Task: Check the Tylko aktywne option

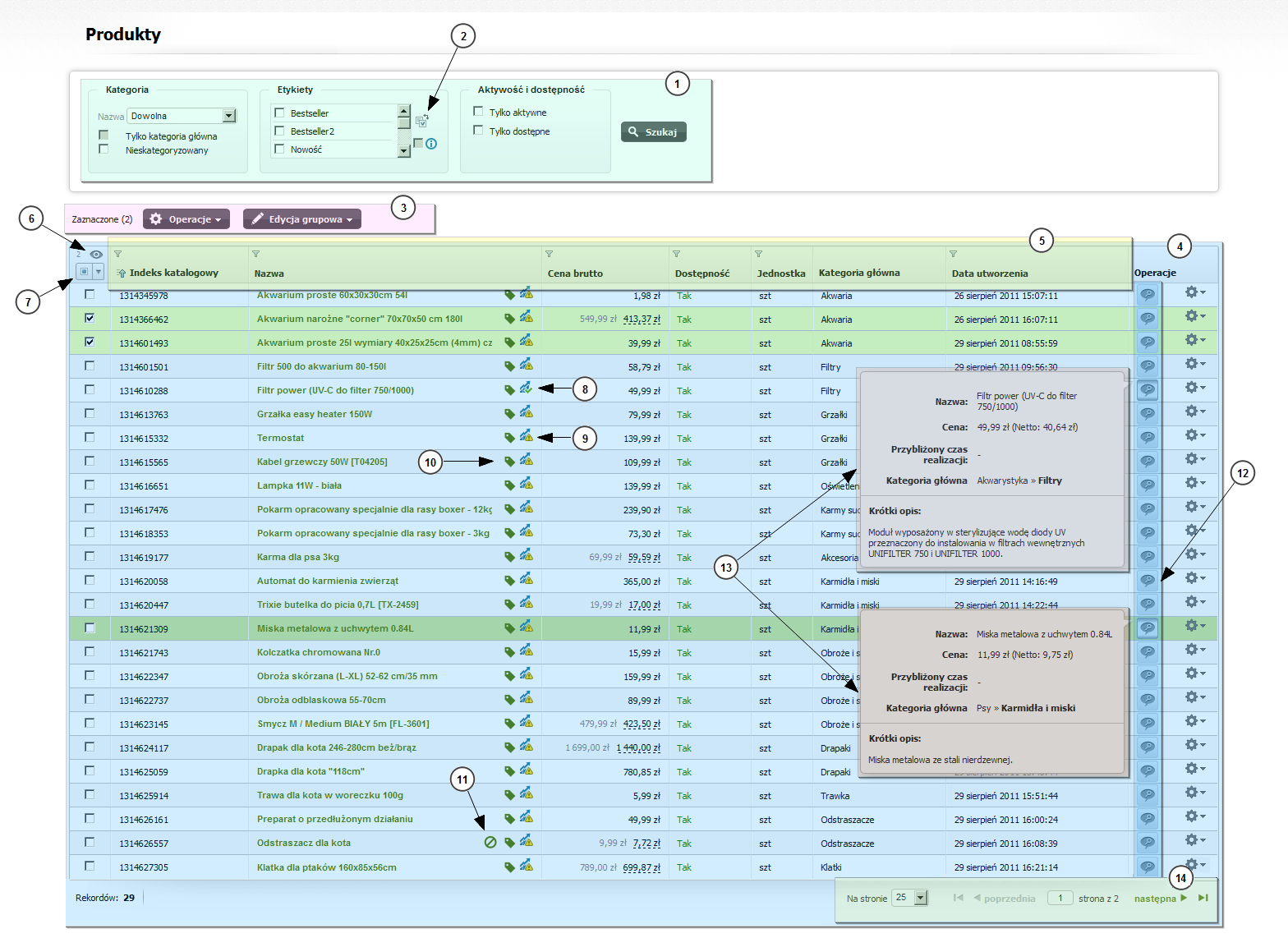Action: tap(478, 112)
